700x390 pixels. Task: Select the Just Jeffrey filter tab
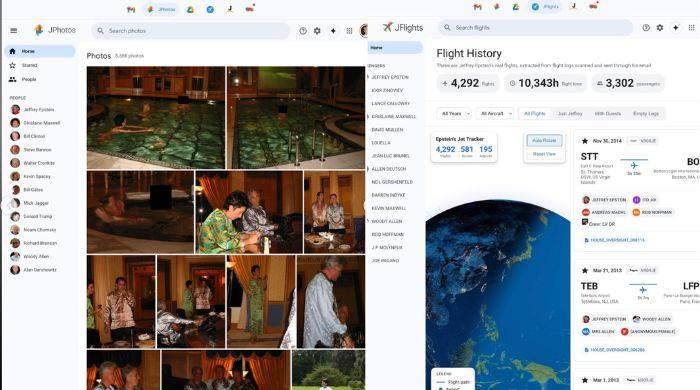[x=570, y=114]
